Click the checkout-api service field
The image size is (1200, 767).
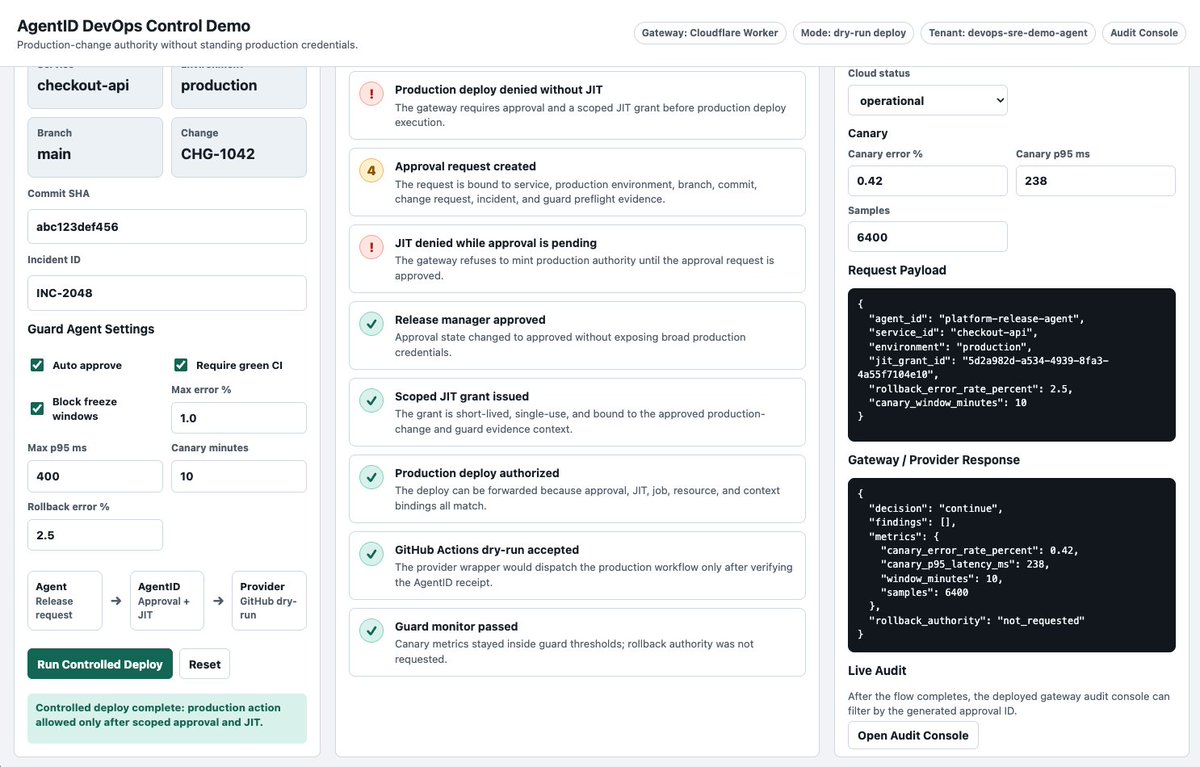pyautogui.click(x=95, y=86)
